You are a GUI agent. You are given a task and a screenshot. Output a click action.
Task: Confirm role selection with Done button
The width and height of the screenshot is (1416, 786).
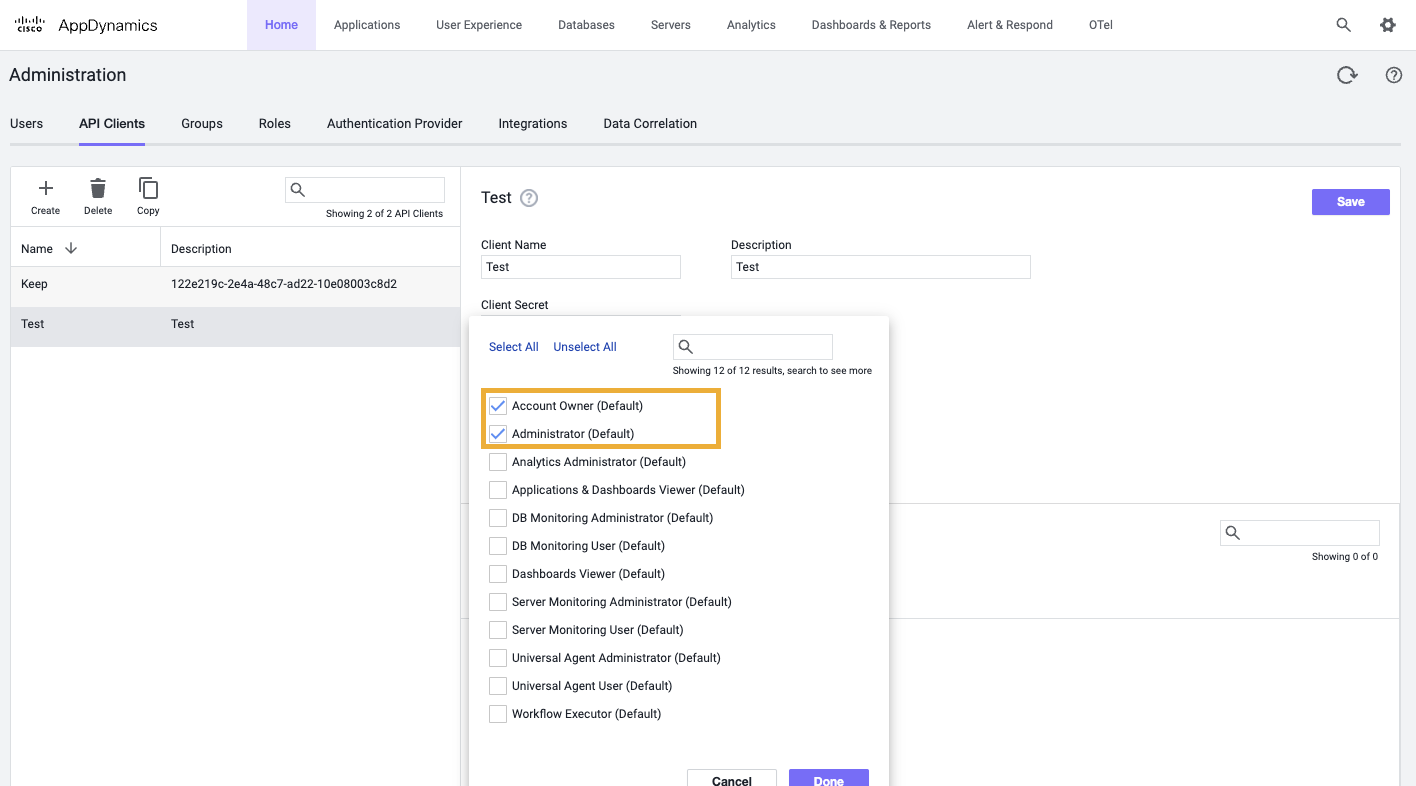tap(829, 778)
